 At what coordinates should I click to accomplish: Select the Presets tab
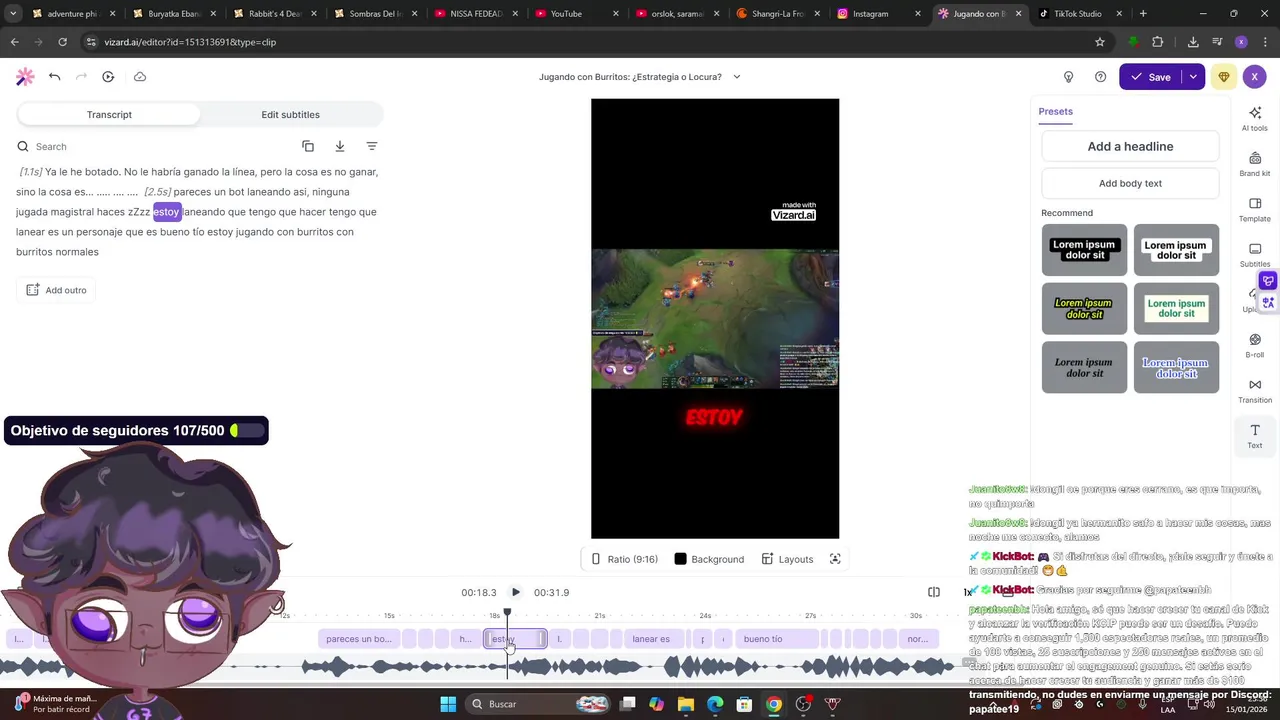pyautogui.click(x=1055, y=112)
